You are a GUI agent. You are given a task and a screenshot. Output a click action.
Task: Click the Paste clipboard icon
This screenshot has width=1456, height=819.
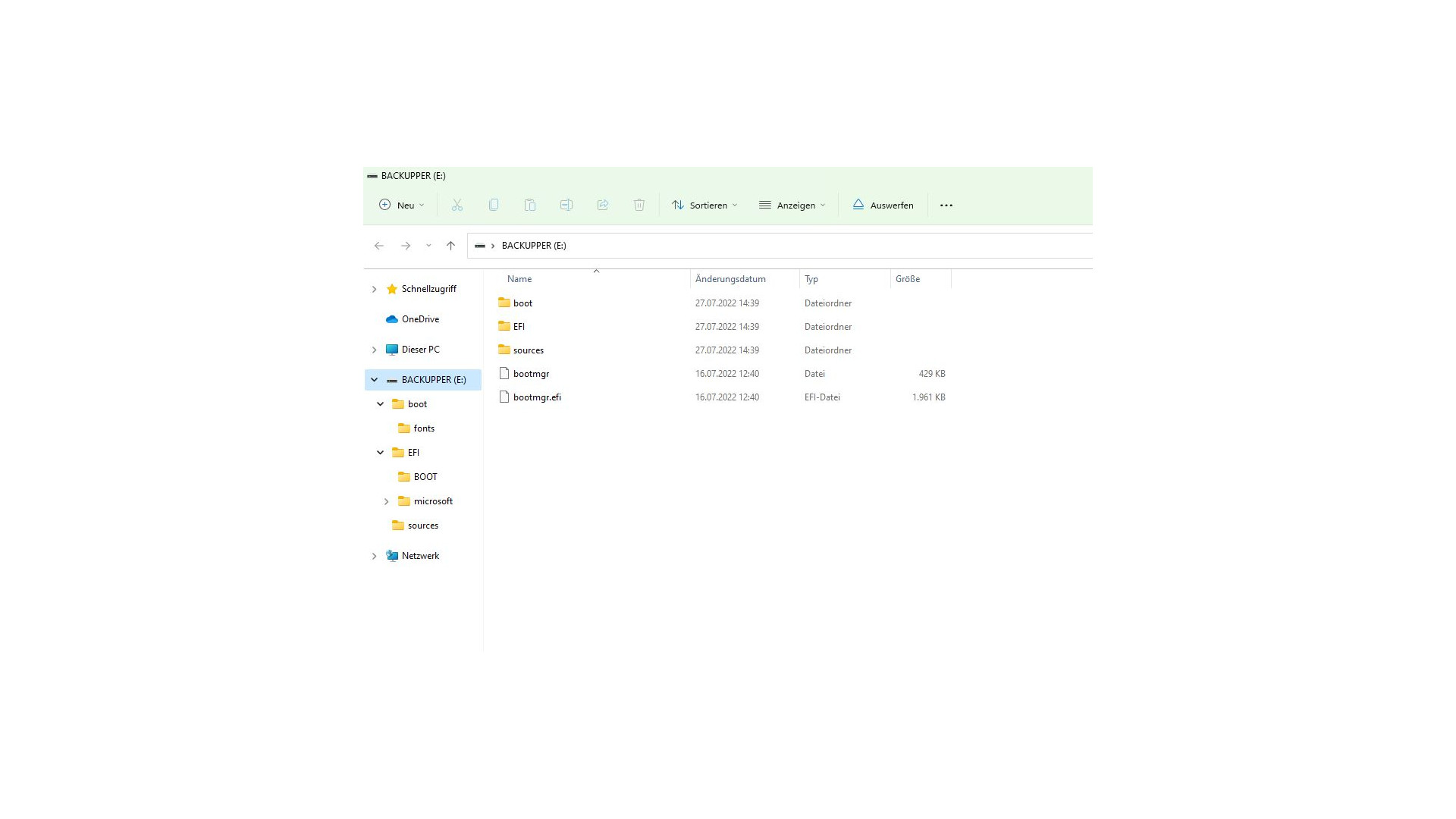click(x=530, y=205)
